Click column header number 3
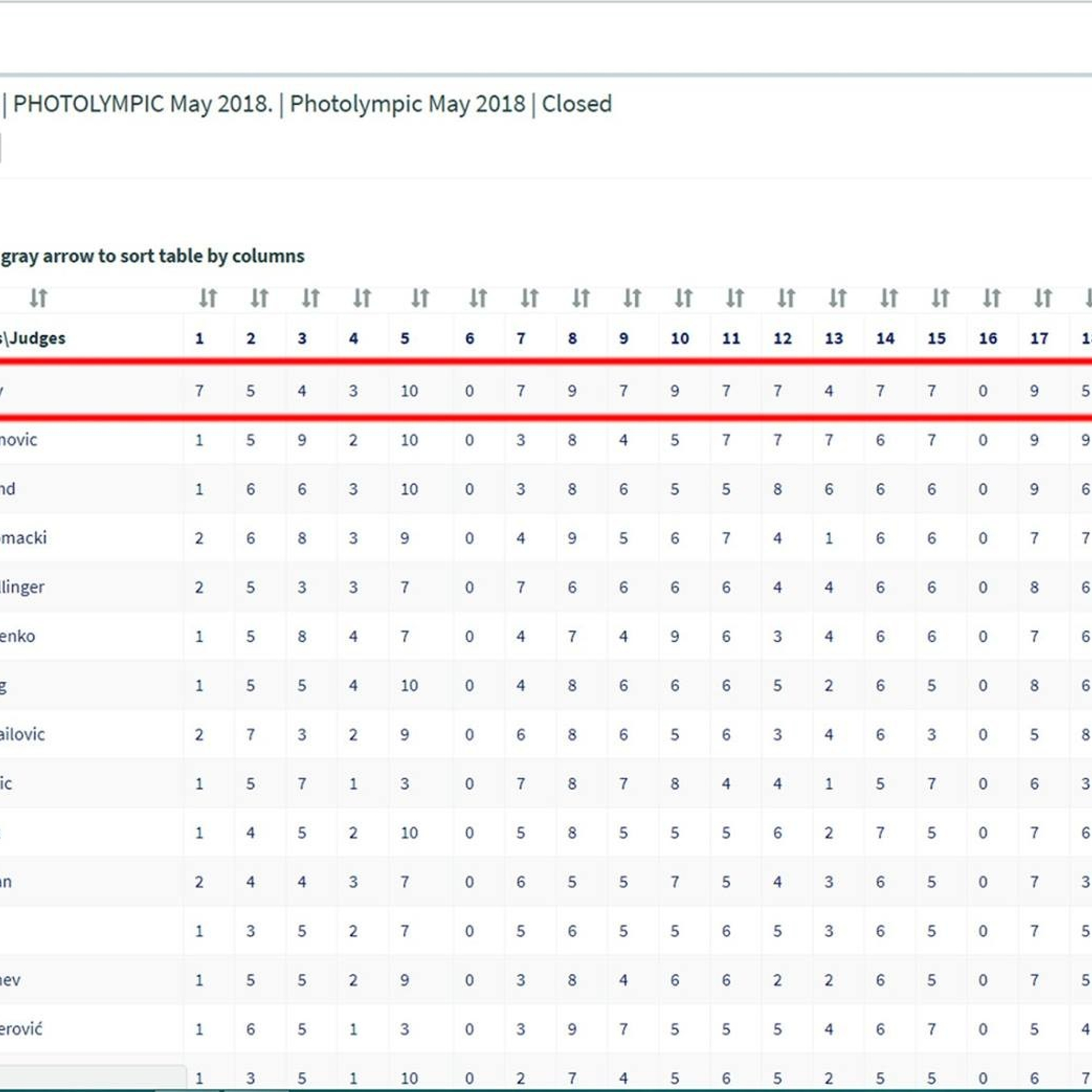The image size is (1092, 1092). 302,339
